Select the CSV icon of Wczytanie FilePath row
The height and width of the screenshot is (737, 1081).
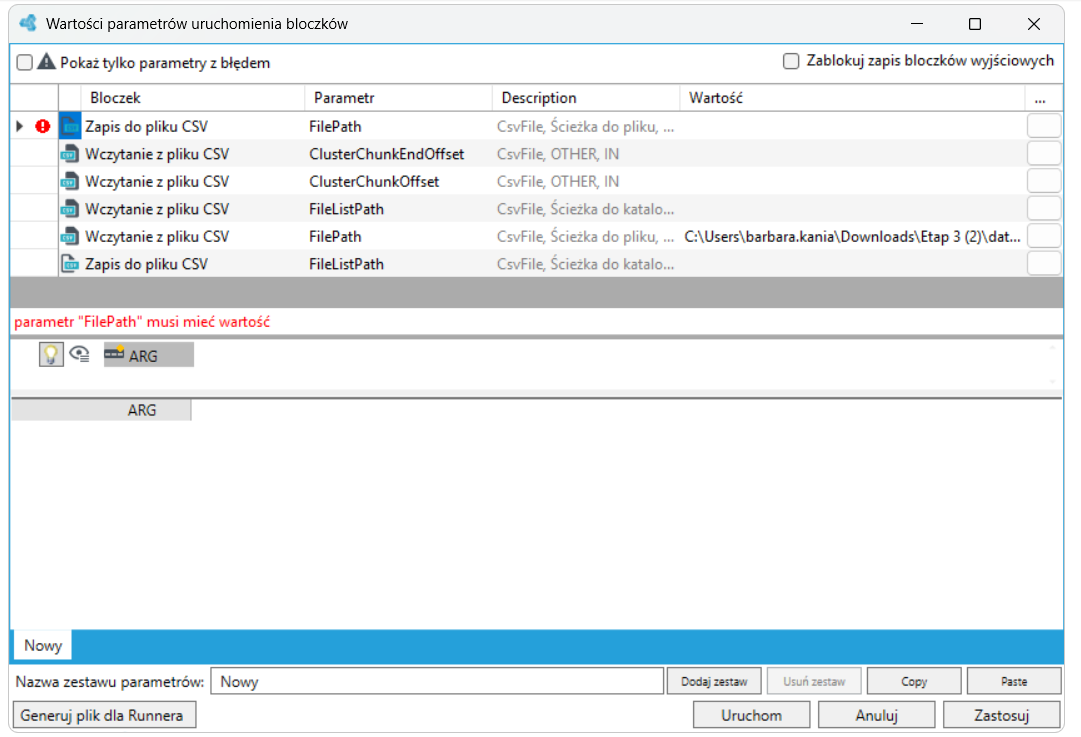point(70,236)
